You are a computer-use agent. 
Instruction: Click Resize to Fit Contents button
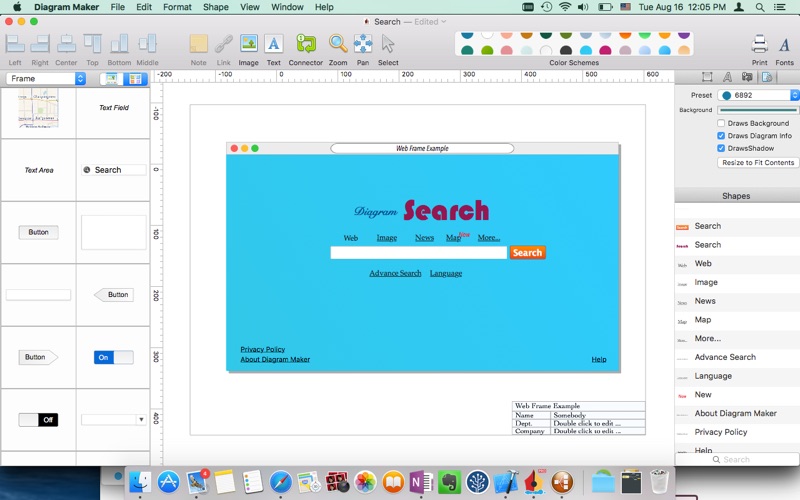point(758,162)
